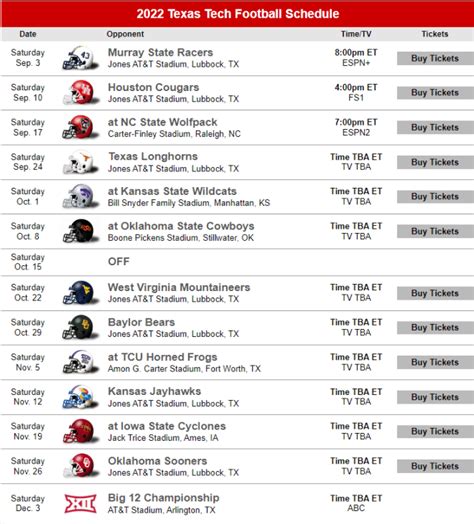Click the Murray State Racers helmet icon
474x524 pixels.
point(81,58)
